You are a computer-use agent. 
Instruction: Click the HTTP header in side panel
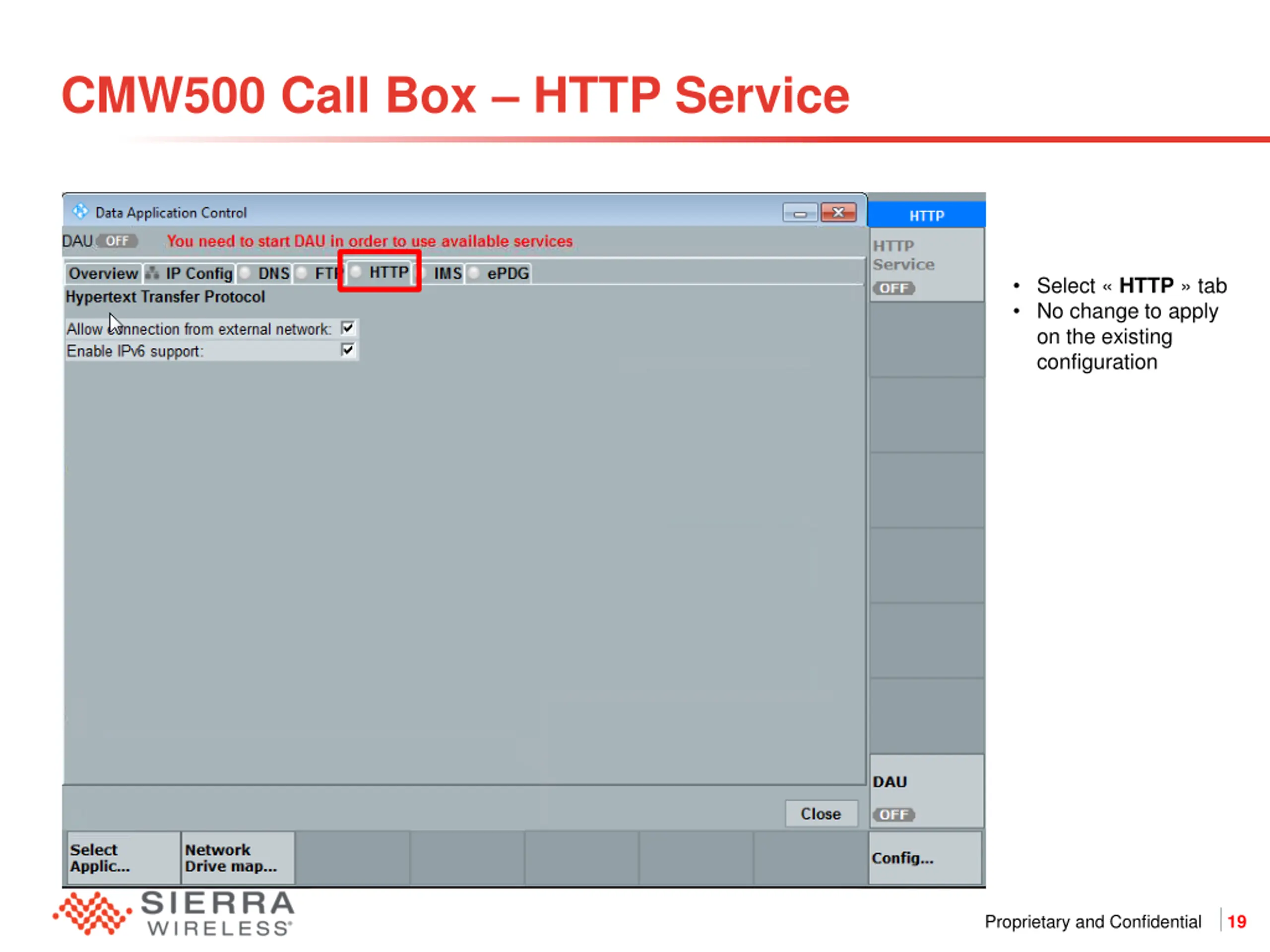pos(927,215)
